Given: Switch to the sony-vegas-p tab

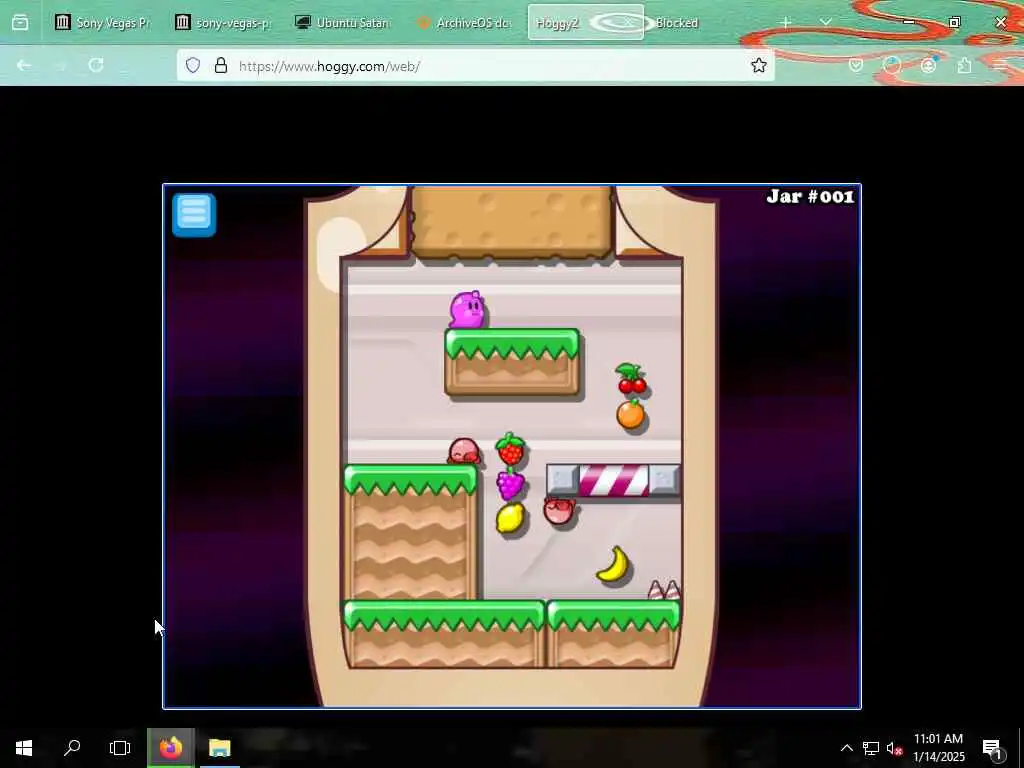Looking at the screenshot, I should tap(223, 23).
